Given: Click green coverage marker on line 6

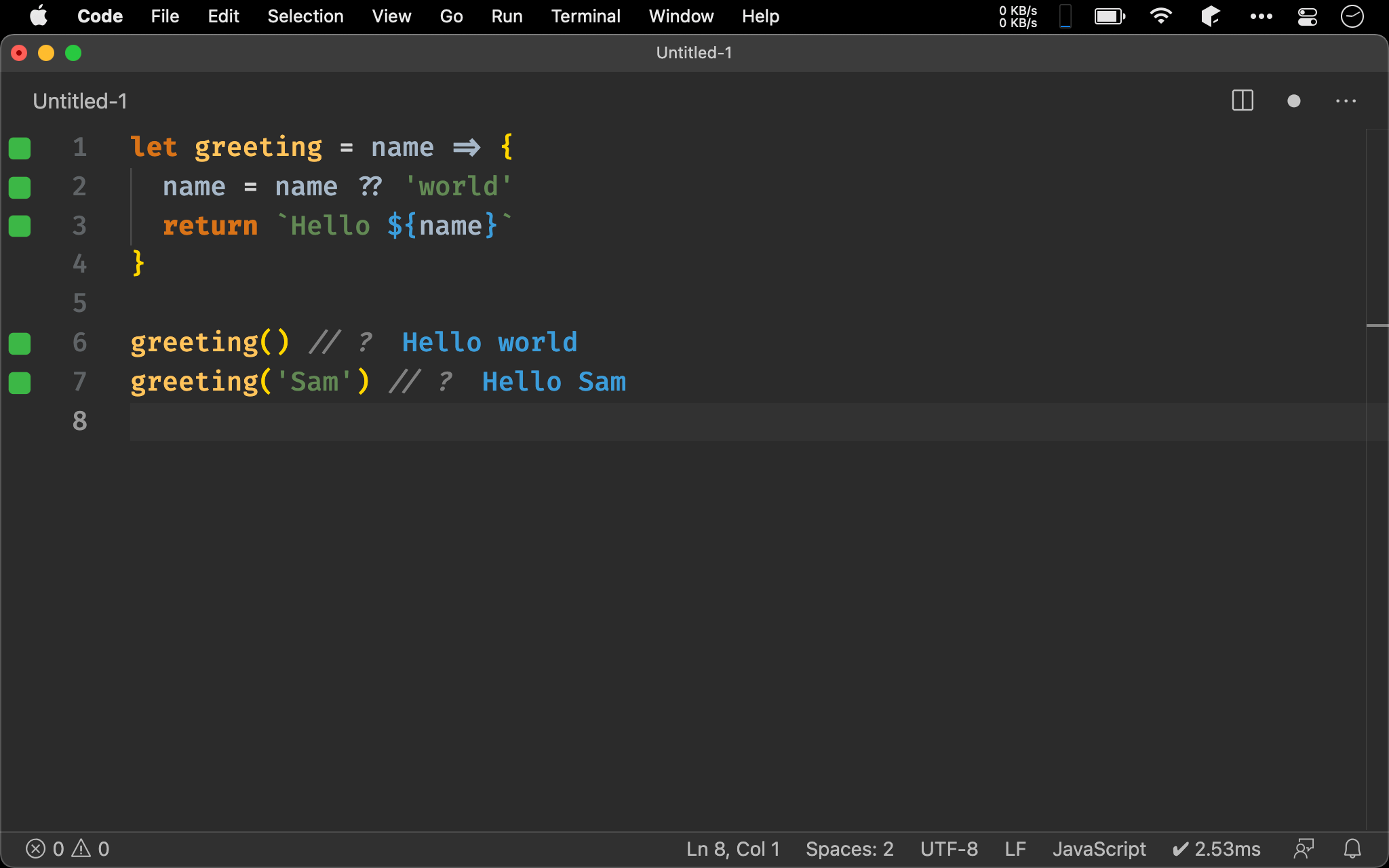Looking at the screenshot, I should coord(20,343).
